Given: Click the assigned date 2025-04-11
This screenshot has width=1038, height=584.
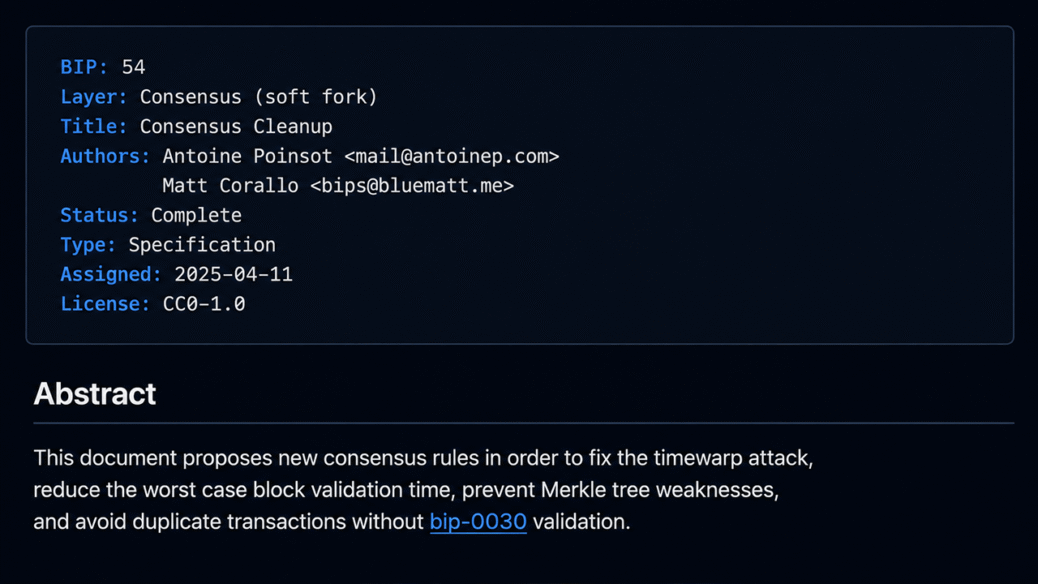Looking at the screenshot, I should 233,274.
